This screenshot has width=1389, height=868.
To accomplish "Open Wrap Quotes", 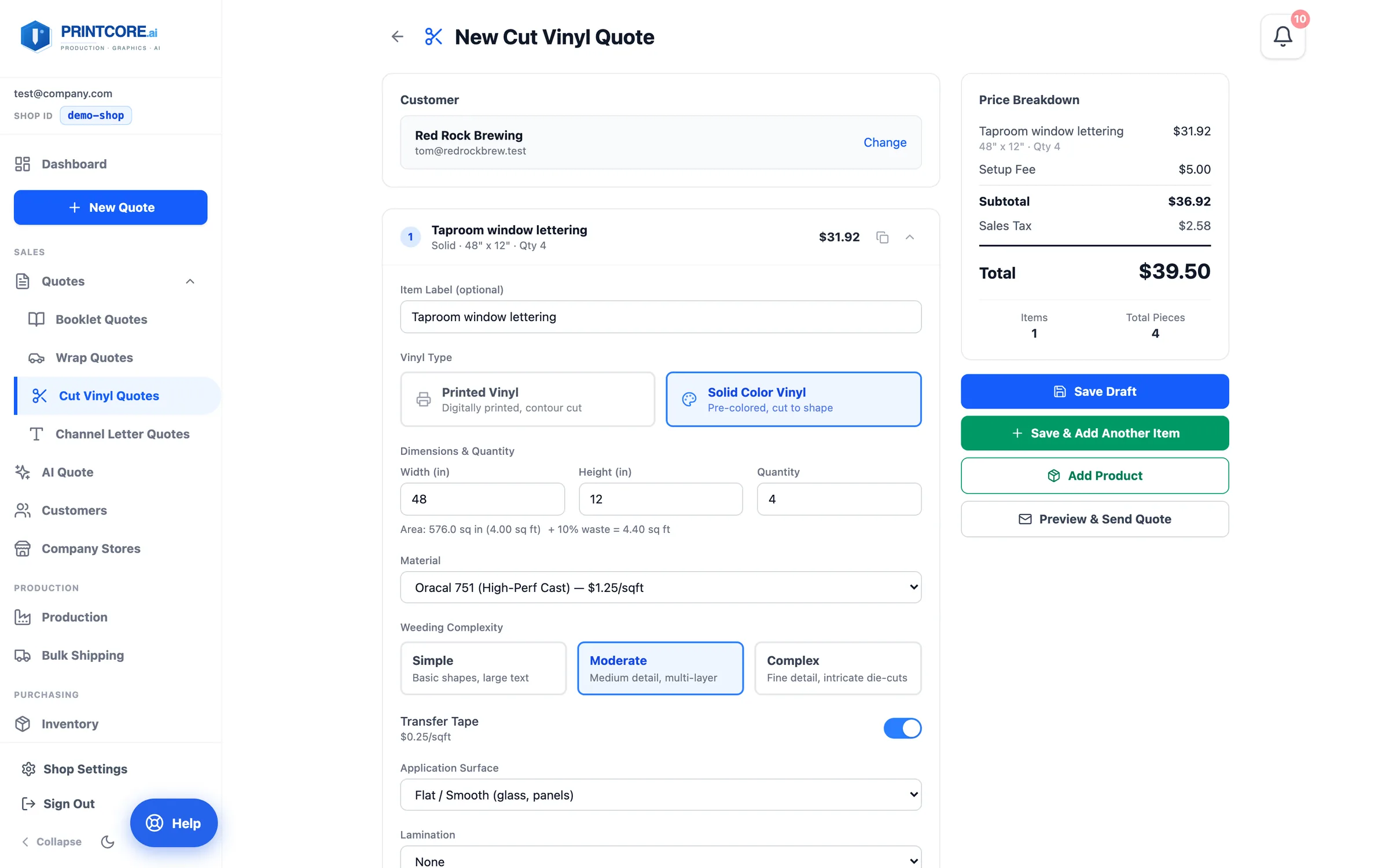I will tap(117, 358).
